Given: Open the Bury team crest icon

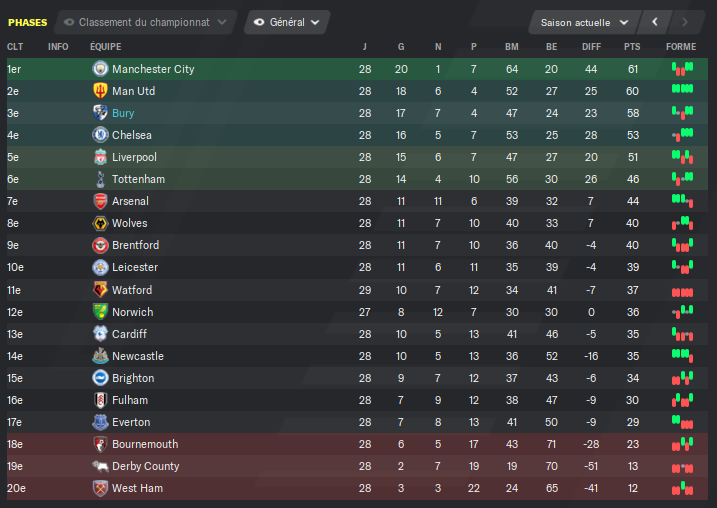Looking at the screenshot, I should point(100,112).
